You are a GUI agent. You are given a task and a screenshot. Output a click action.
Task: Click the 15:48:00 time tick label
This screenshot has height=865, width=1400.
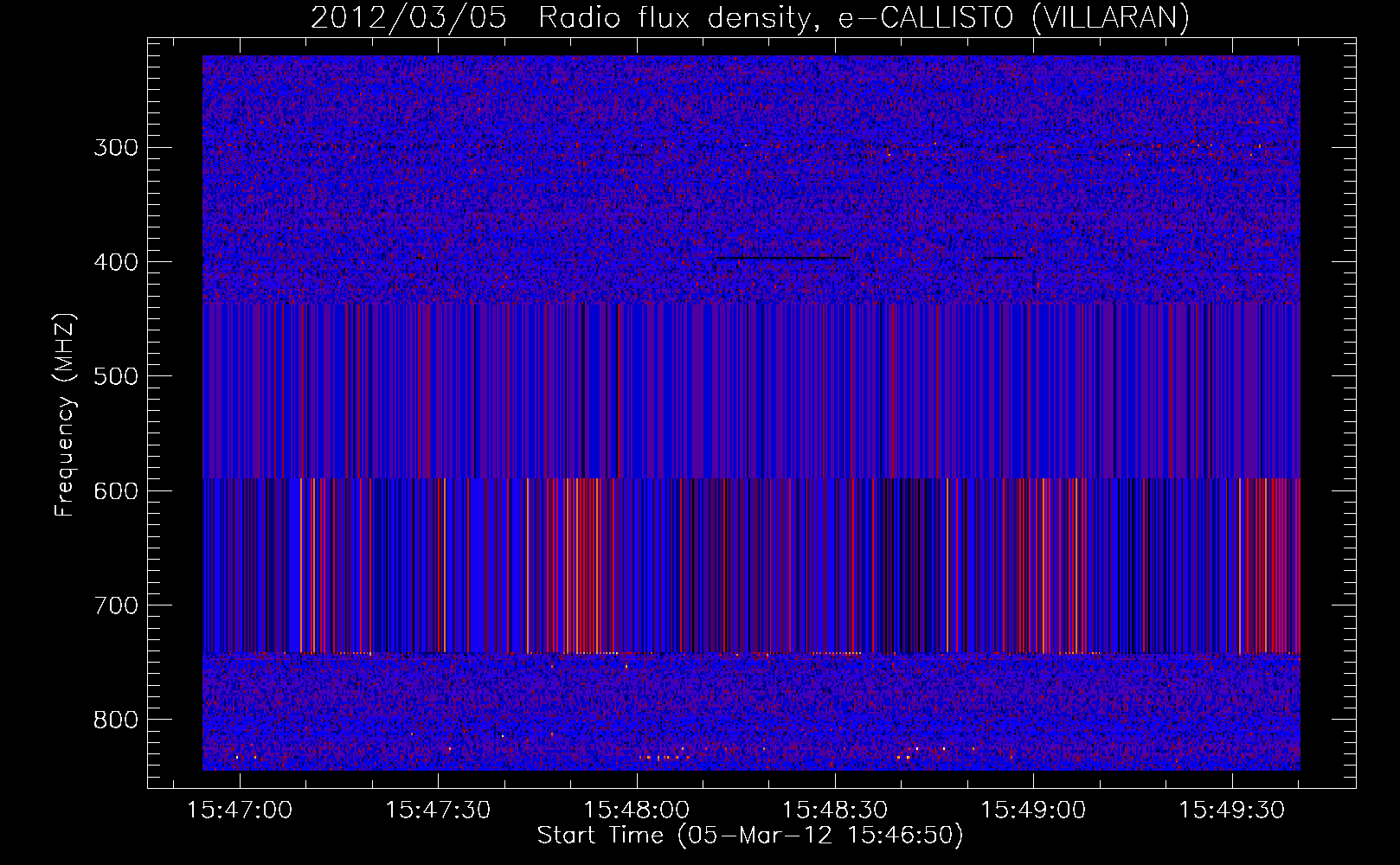(637, 810)
